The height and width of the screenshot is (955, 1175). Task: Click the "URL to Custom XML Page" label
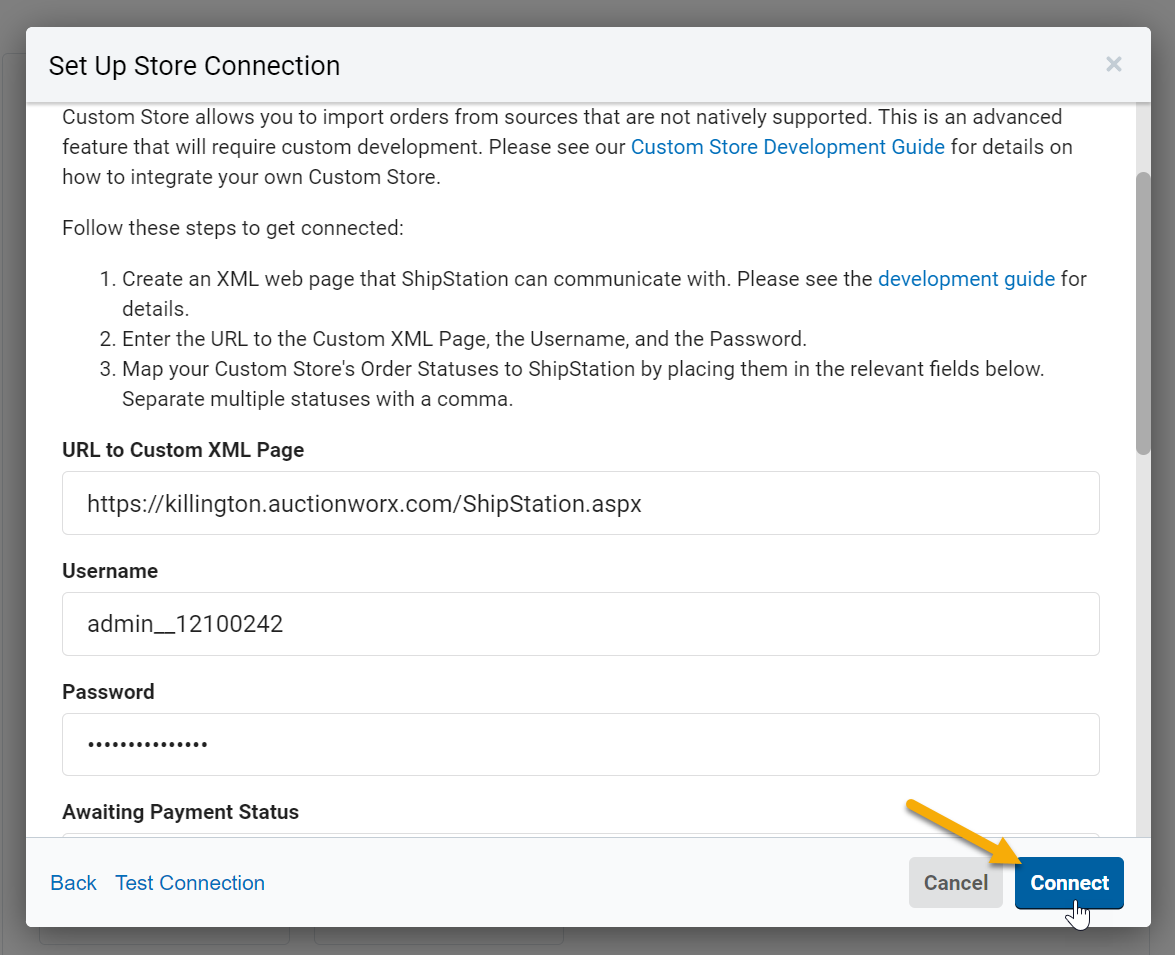tap(183, 450)
